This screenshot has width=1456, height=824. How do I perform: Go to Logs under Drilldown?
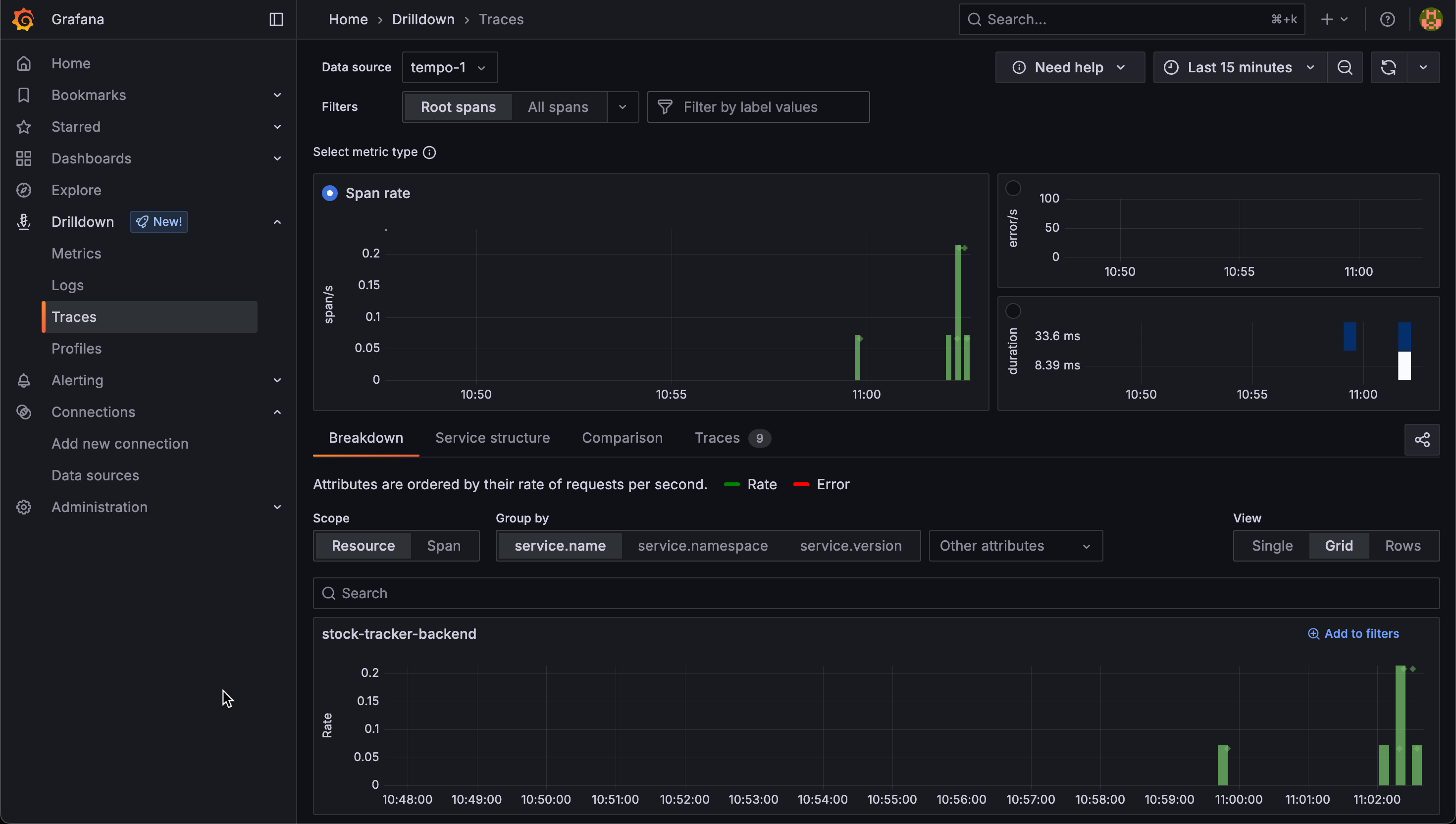coord(67,285)
